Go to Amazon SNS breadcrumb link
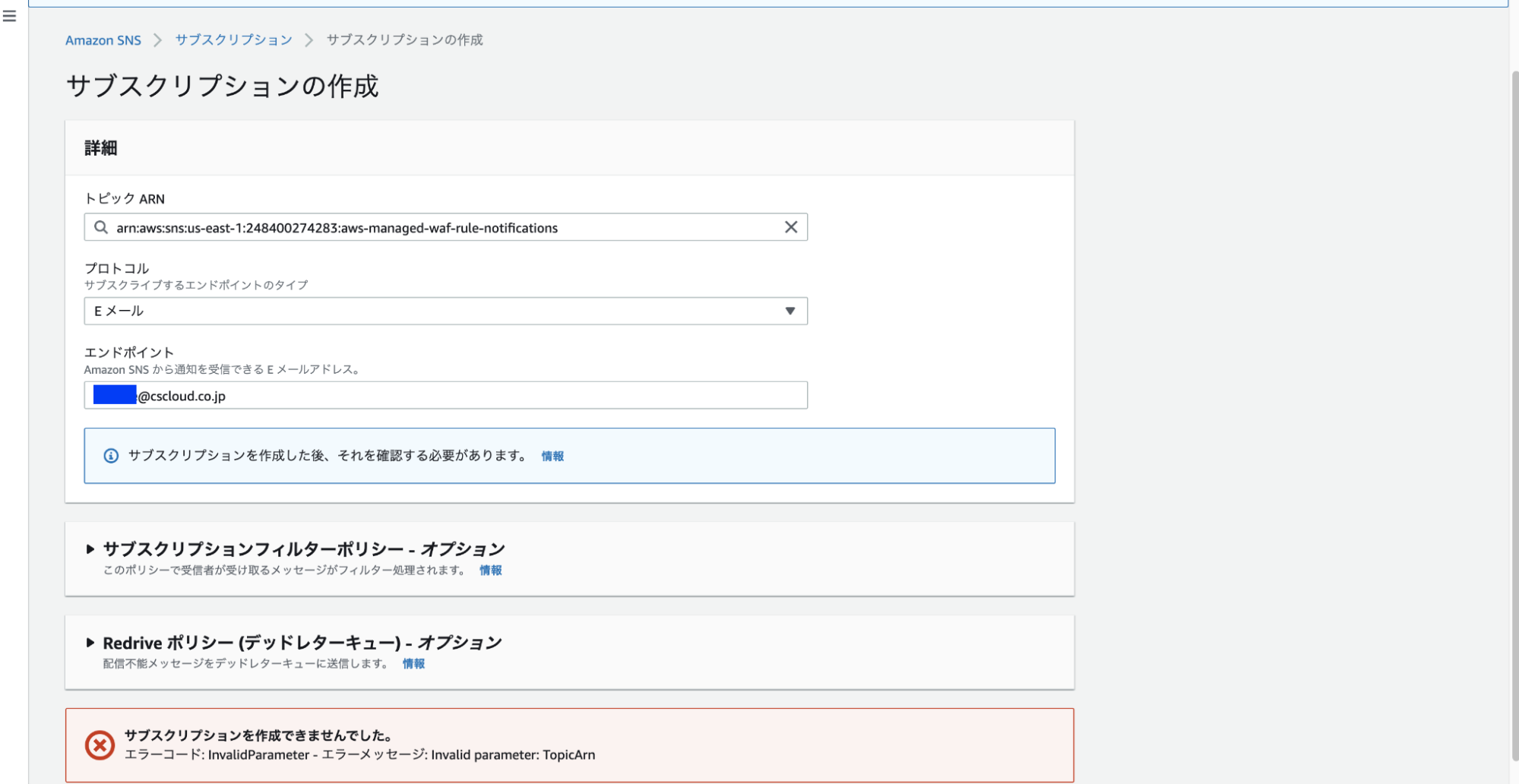This screenshot has height=784, width=1519. tap(103, 40)
